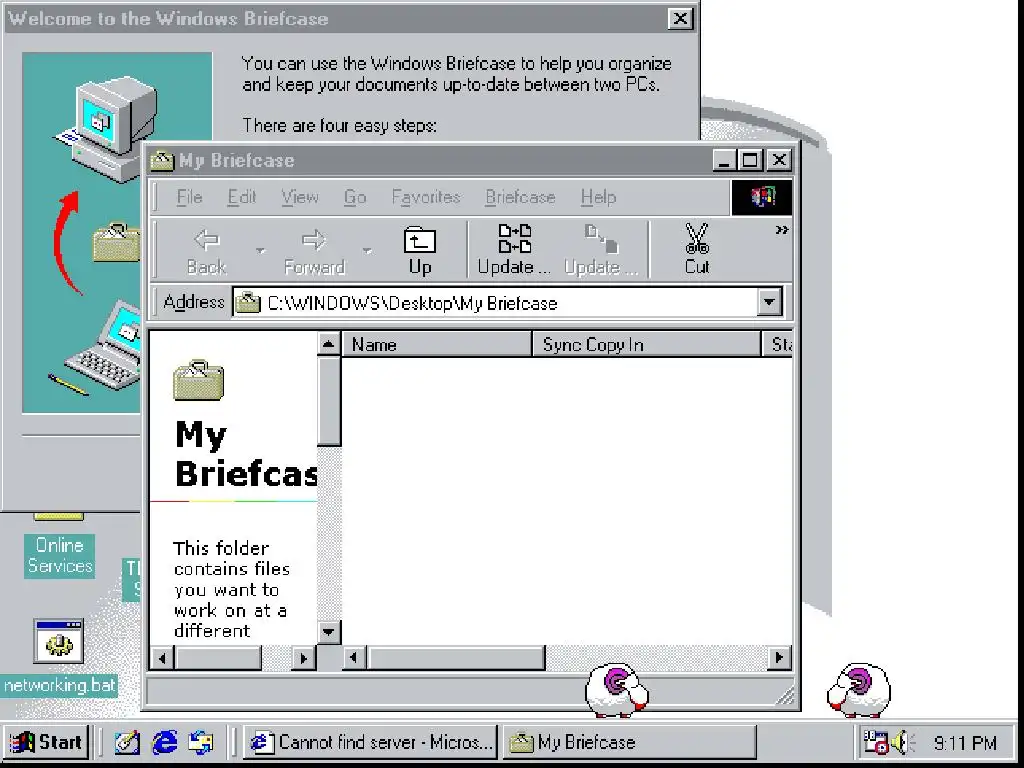Open the View menu
The image size is (1024, 768).
point(300,197)
